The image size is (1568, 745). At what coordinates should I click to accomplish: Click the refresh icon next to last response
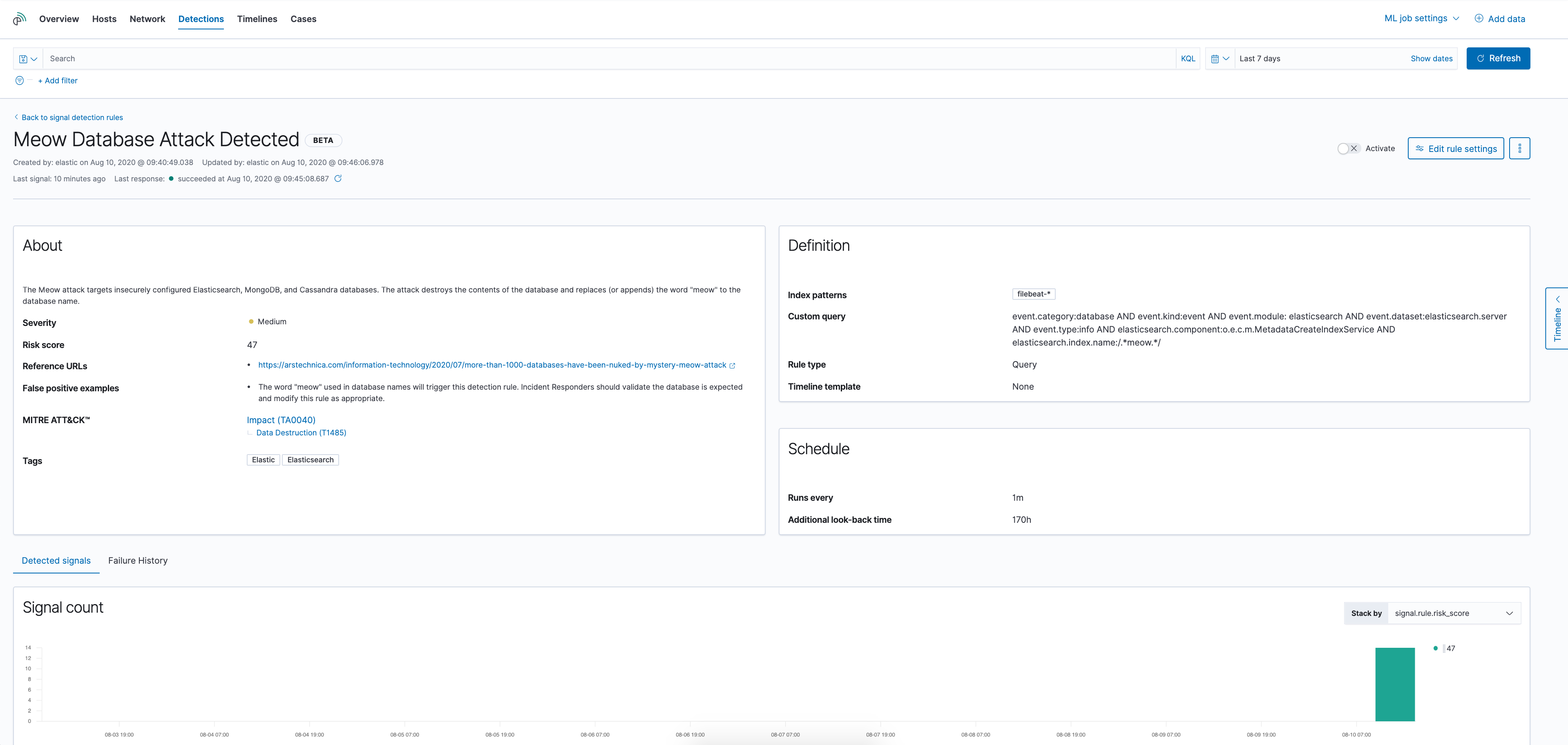pos(338,178)
